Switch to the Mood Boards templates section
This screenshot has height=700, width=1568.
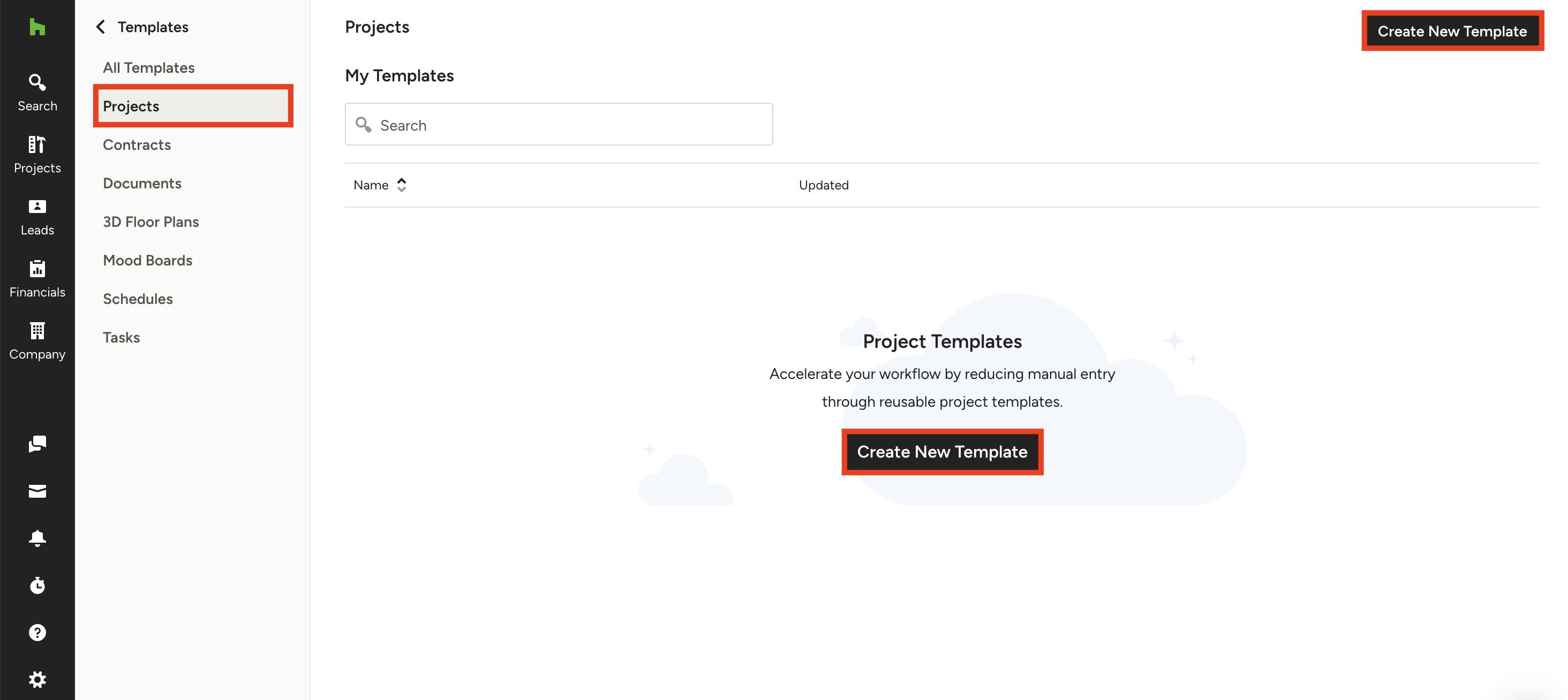(147, 260)
